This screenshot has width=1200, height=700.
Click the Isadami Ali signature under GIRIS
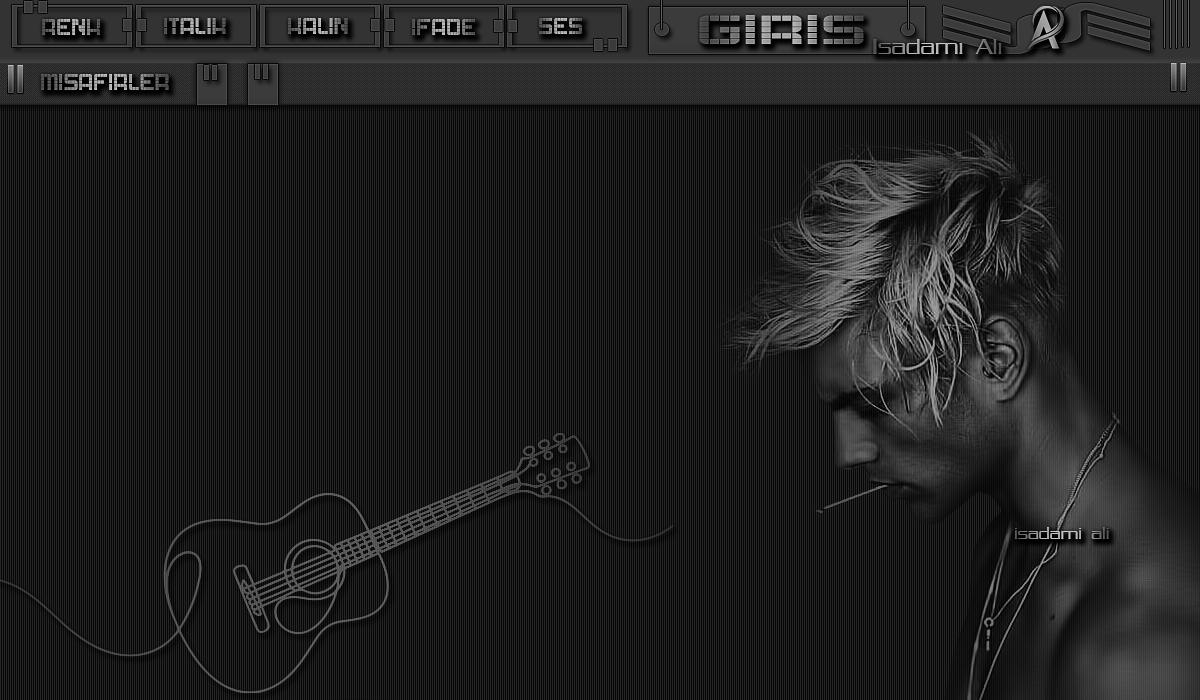[x=938, y=48]
